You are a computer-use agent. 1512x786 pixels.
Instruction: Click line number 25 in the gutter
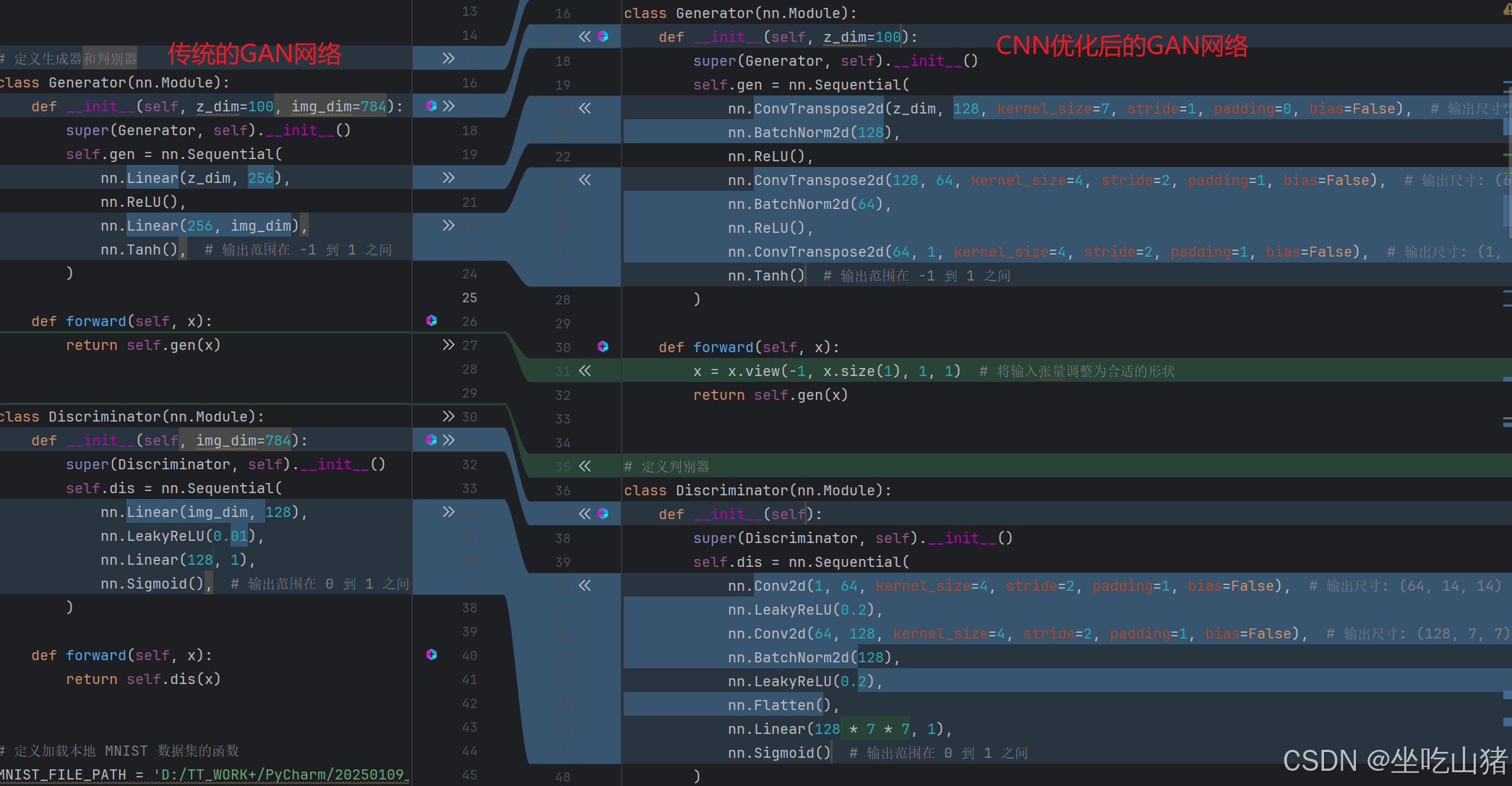pos(470,297)
